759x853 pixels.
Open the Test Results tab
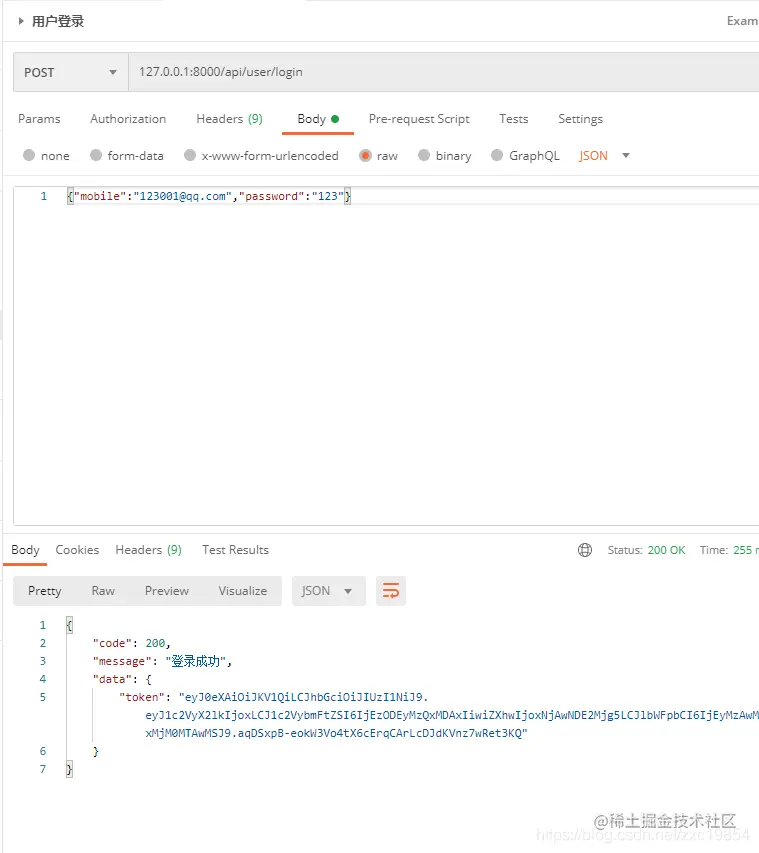(236, 550)
